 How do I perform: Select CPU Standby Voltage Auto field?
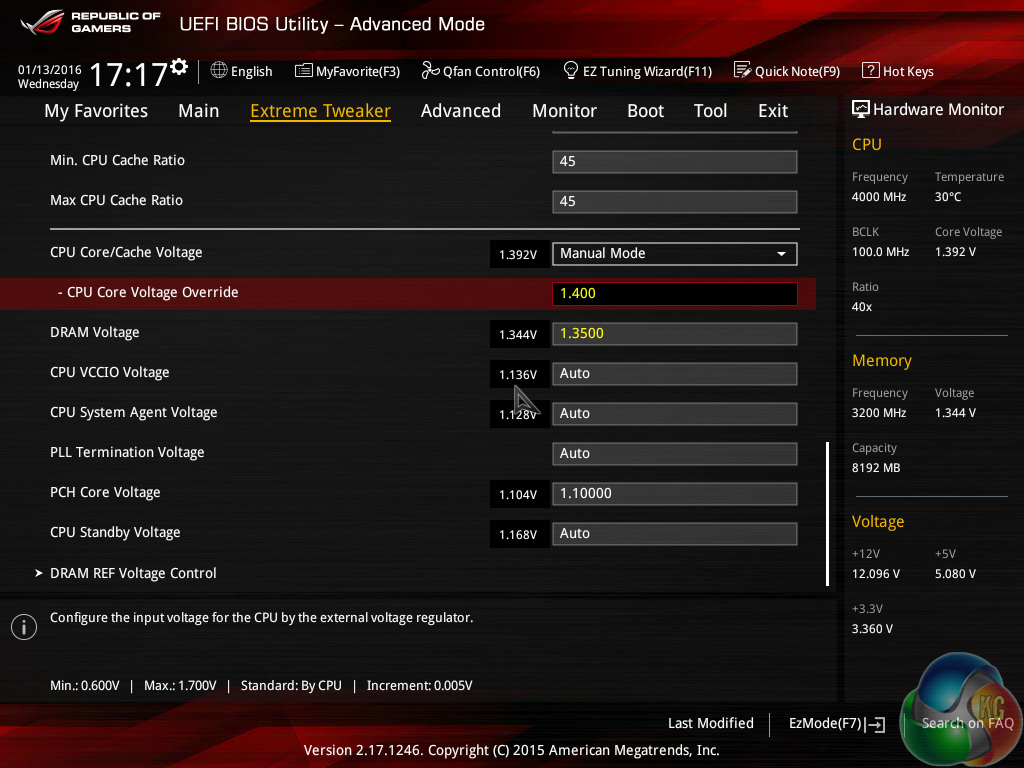point(675,534)
